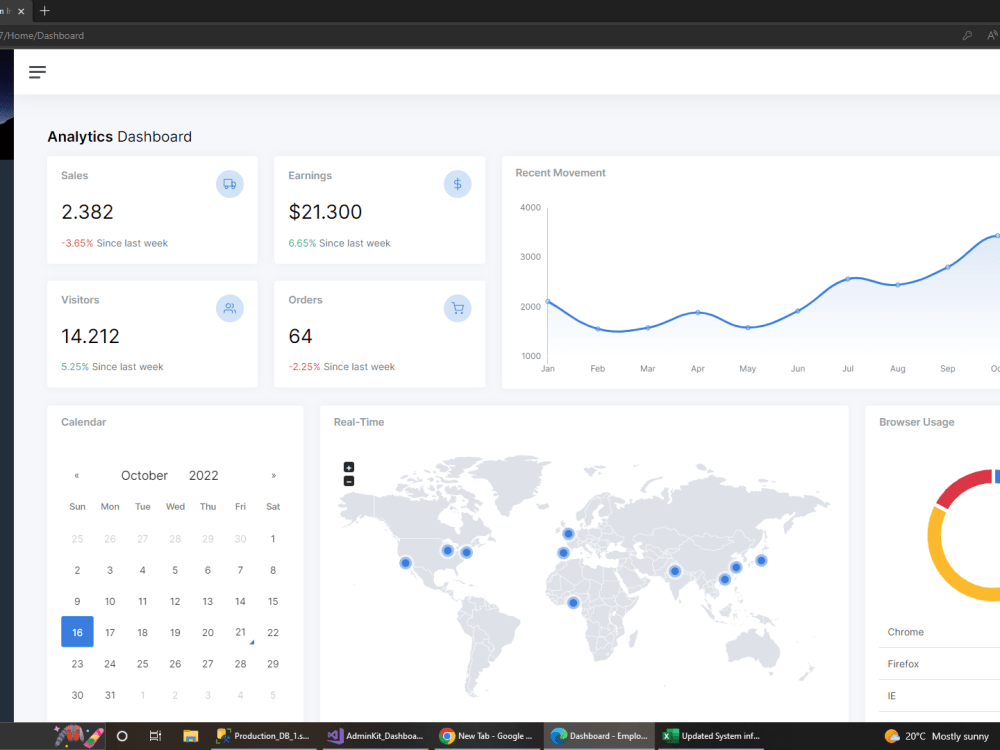Click the map marker in the United Kingdom
Screen dimensions: 1000x750
pos(568,534)
